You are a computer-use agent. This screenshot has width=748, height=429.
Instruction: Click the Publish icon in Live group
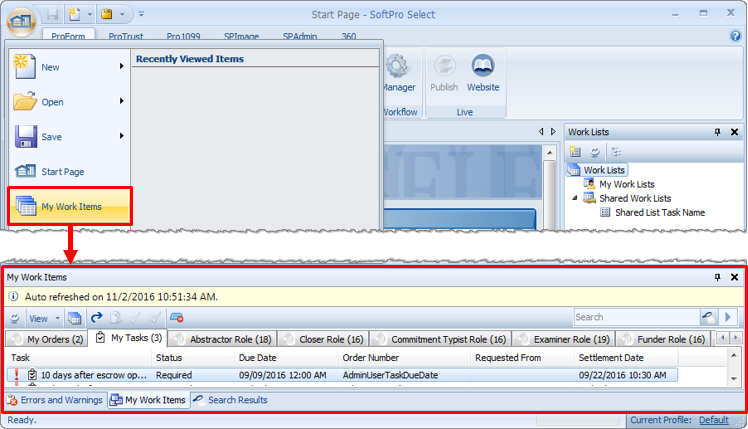(x=444, y=66)
